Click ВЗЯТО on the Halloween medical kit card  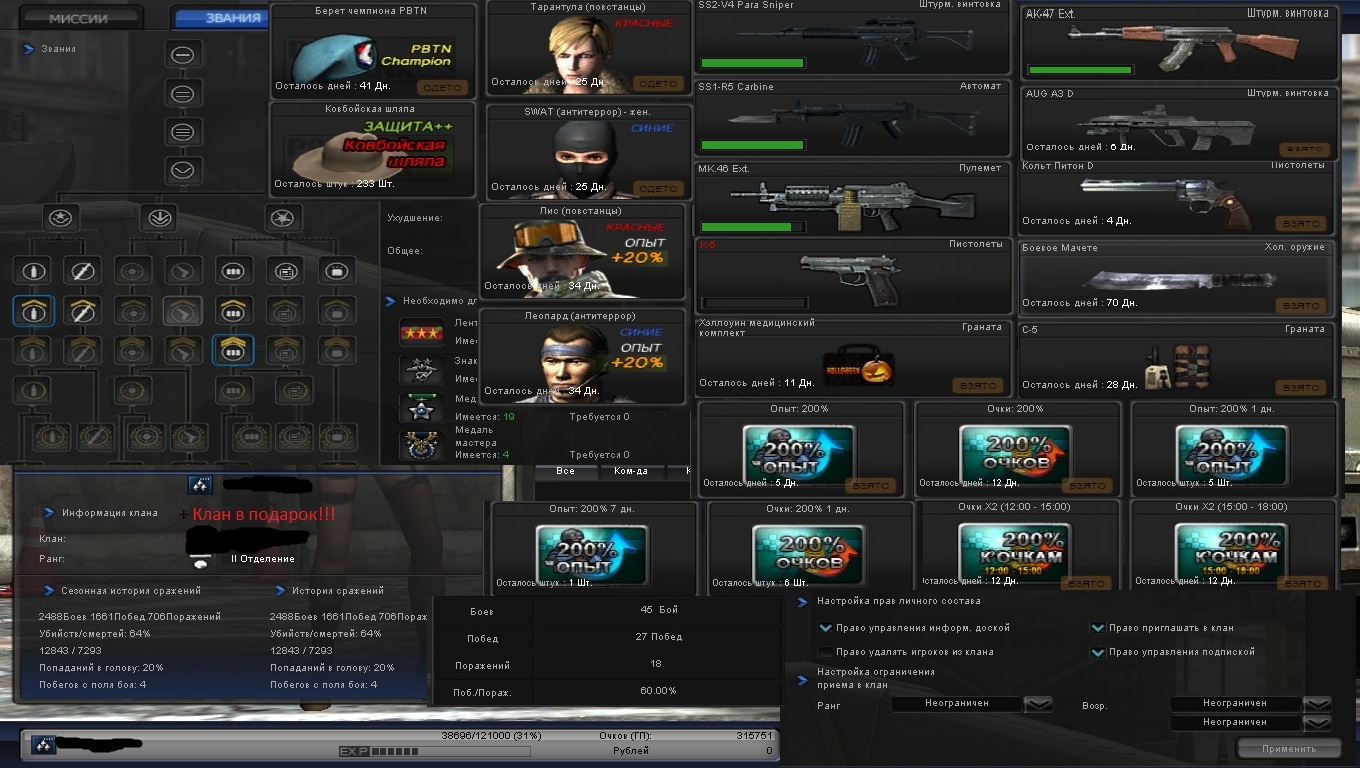977,385
